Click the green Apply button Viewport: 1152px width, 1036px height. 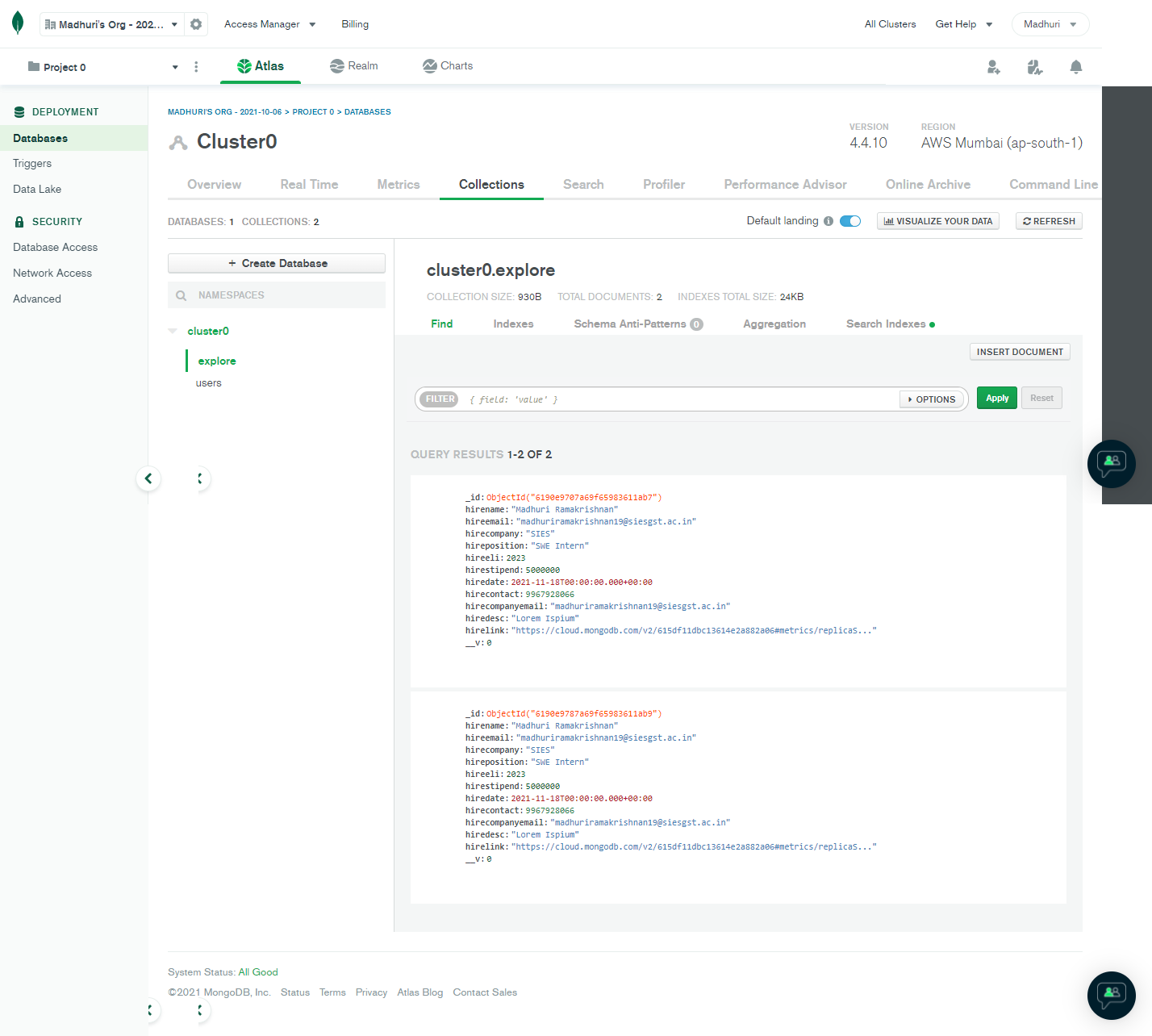997,398
